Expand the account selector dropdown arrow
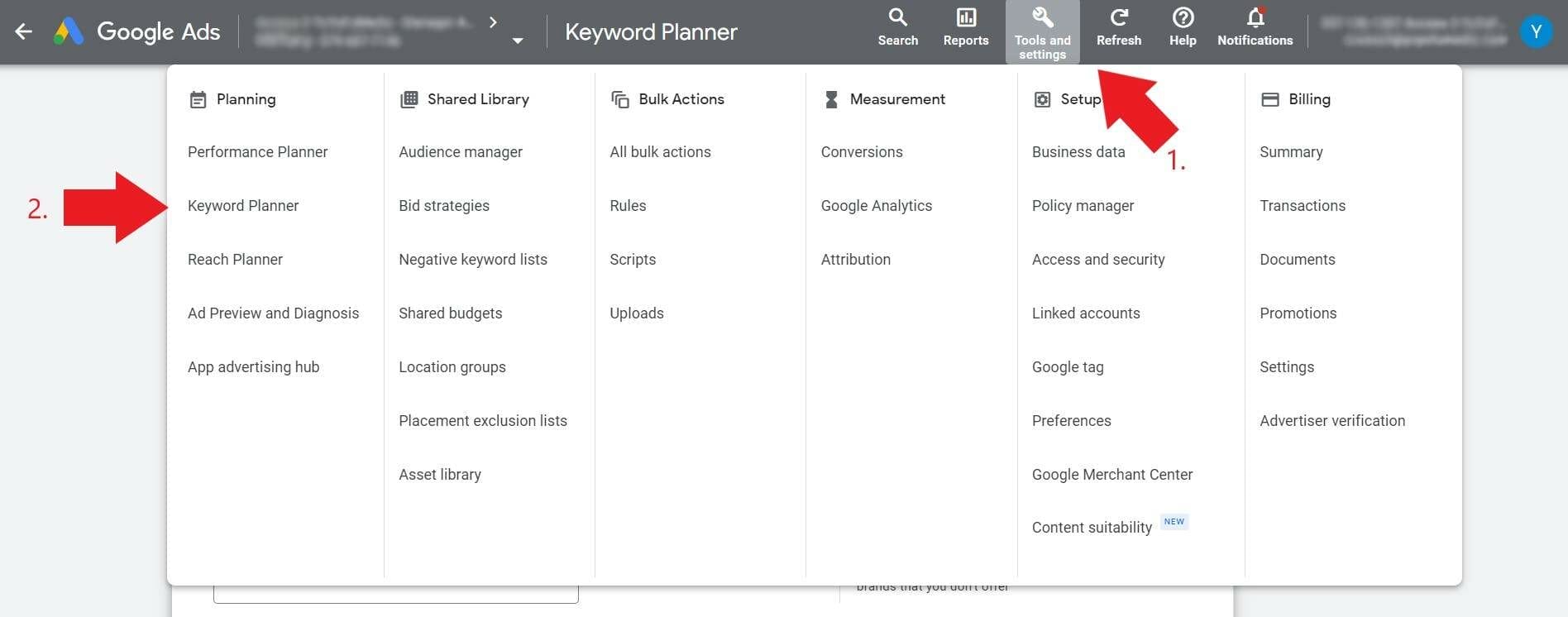The image size is (1568, 617). click(518, 41)
